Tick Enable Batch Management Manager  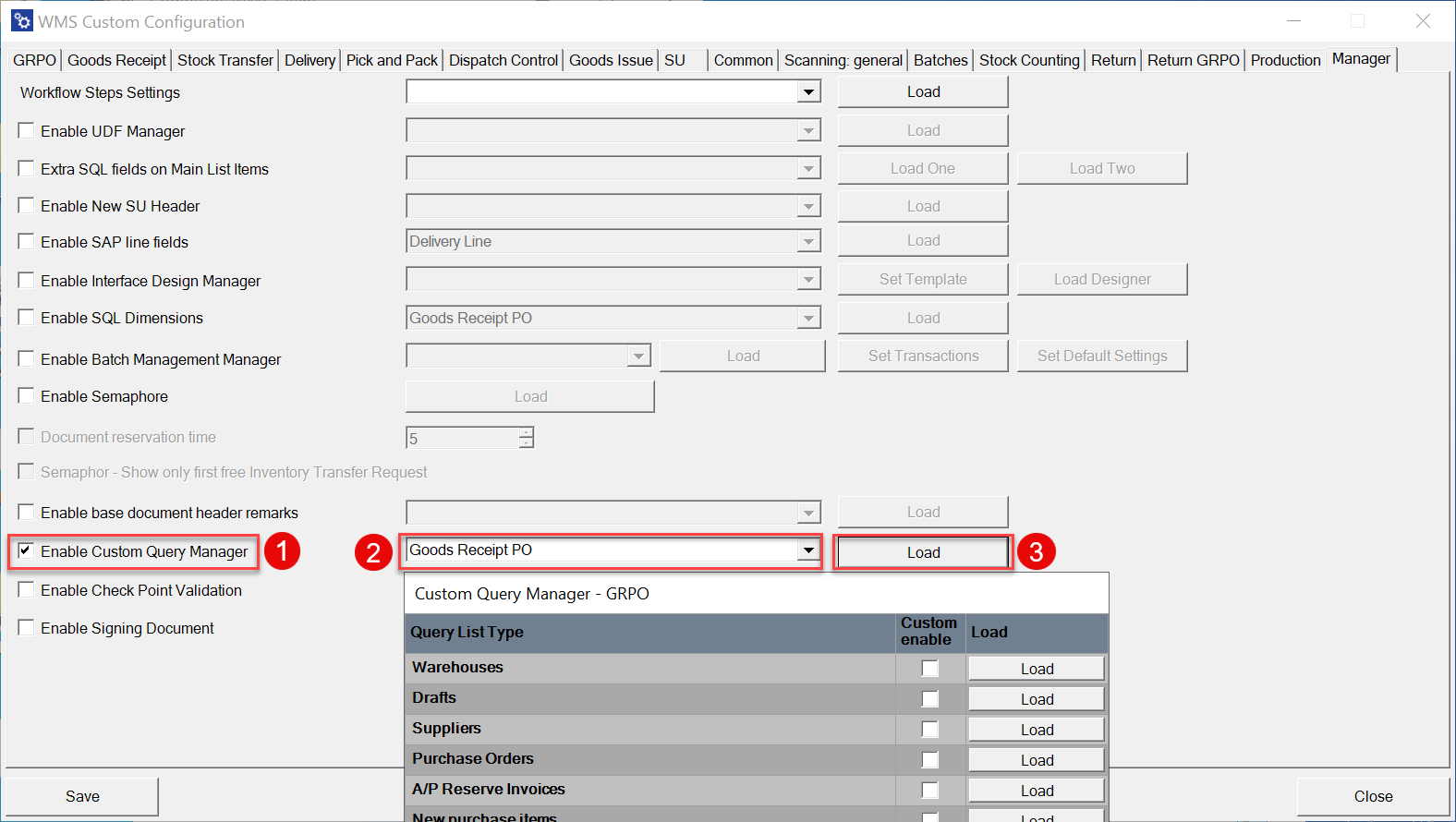(x=27, y=359)
